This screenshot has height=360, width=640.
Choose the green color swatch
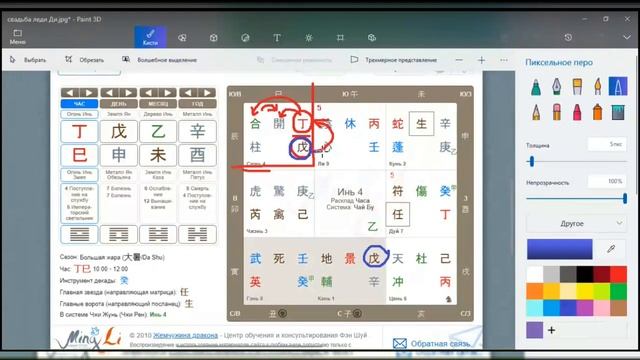619,291
